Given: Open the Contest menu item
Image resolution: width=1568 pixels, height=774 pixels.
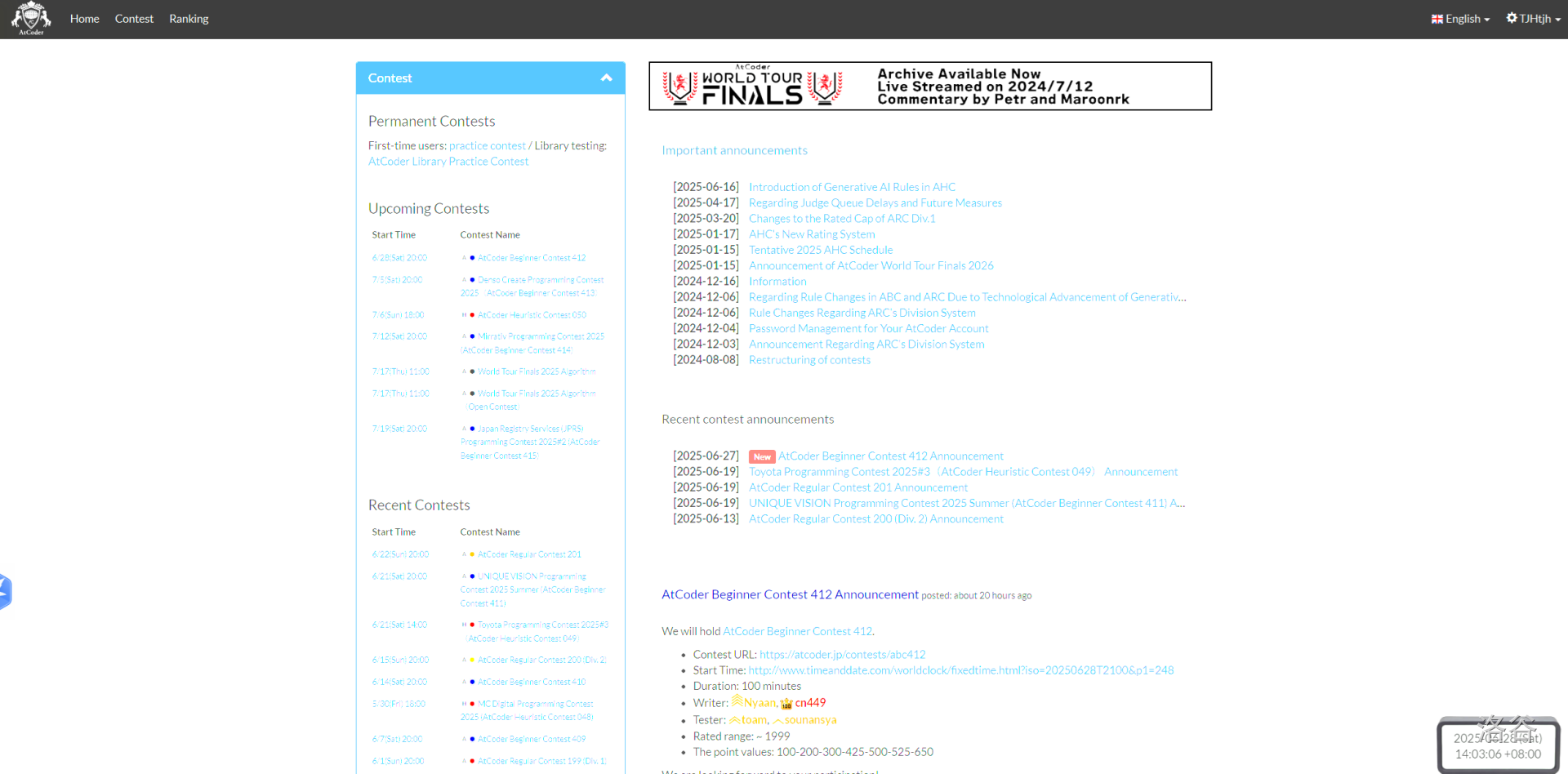Looking at the screenshot, I should pyautogui.click(x=134, y=19).
